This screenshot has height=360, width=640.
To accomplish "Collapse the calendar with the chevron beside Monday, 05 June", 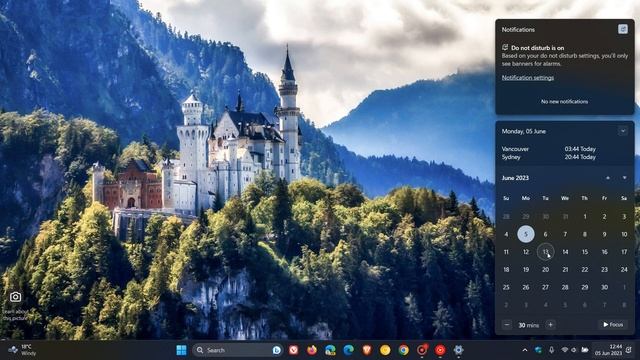I will tap(623, 131).
